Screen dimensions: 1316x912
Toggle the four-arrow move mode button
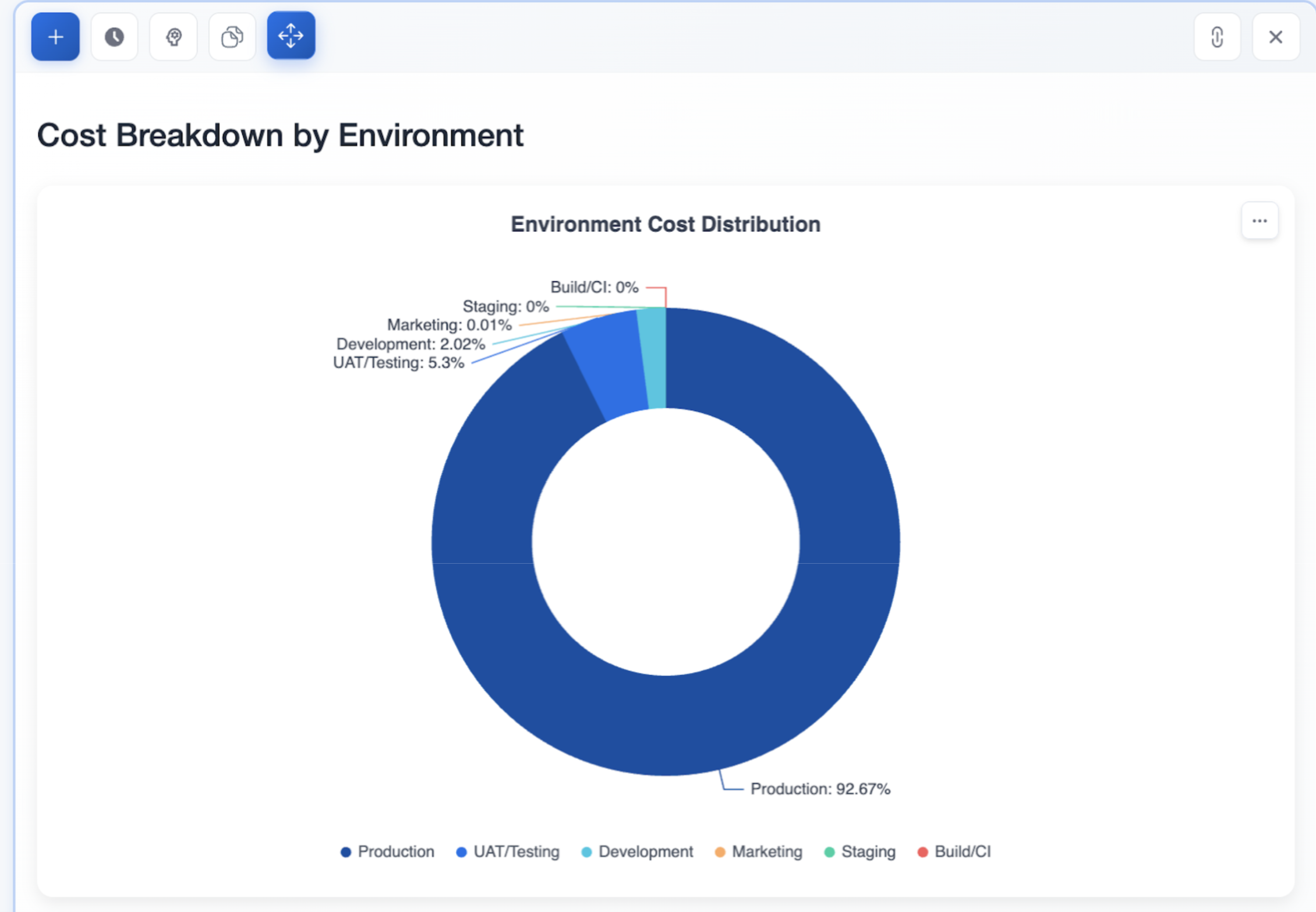pyautogui.click(x=291, y=36)
